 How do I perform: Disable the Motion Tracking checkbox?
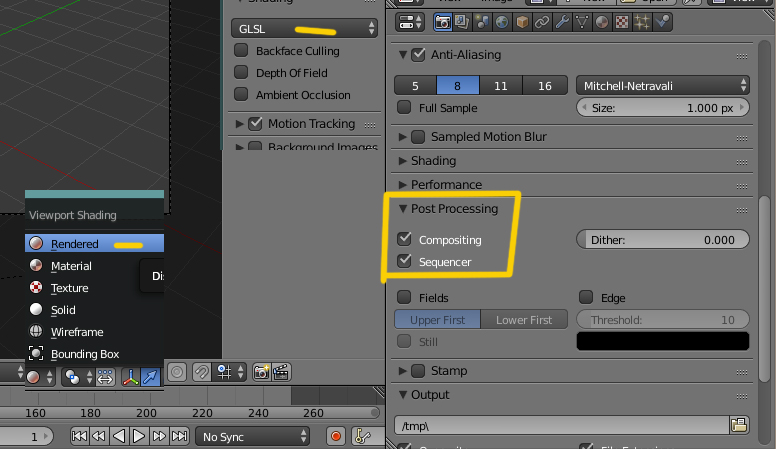pyautogui.click(x=255, y=123)
